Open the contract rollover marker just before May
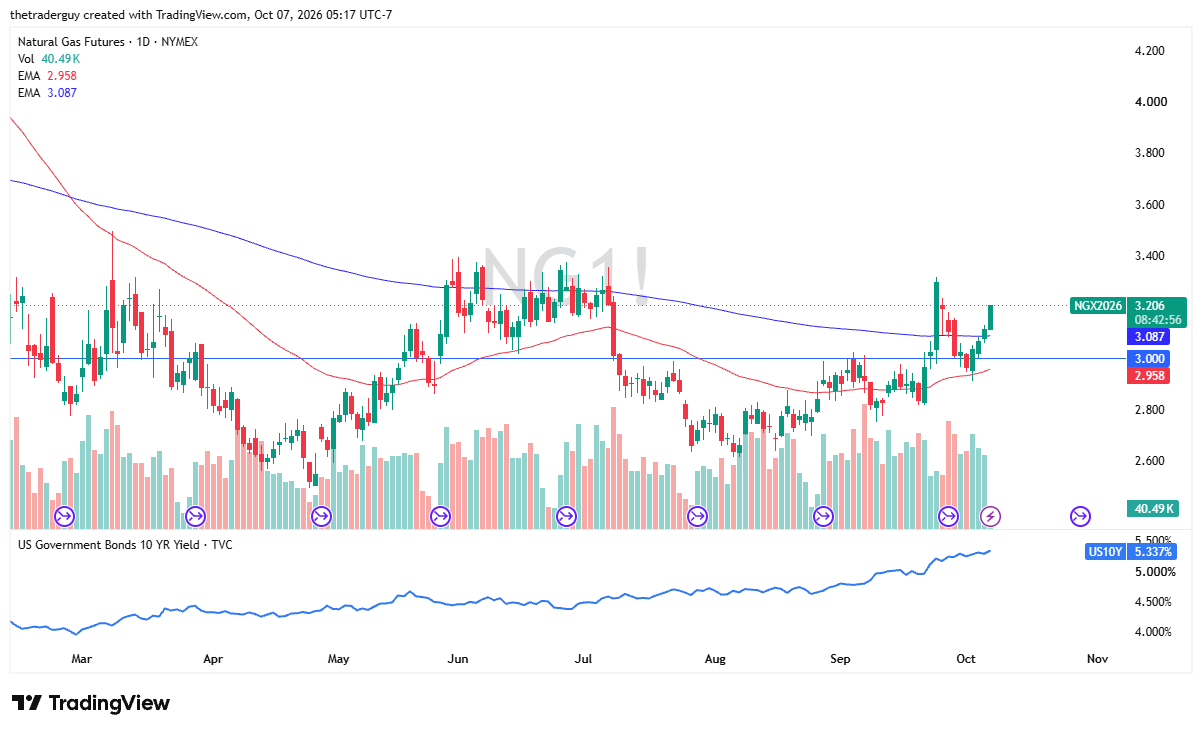 tap(321, 516)
